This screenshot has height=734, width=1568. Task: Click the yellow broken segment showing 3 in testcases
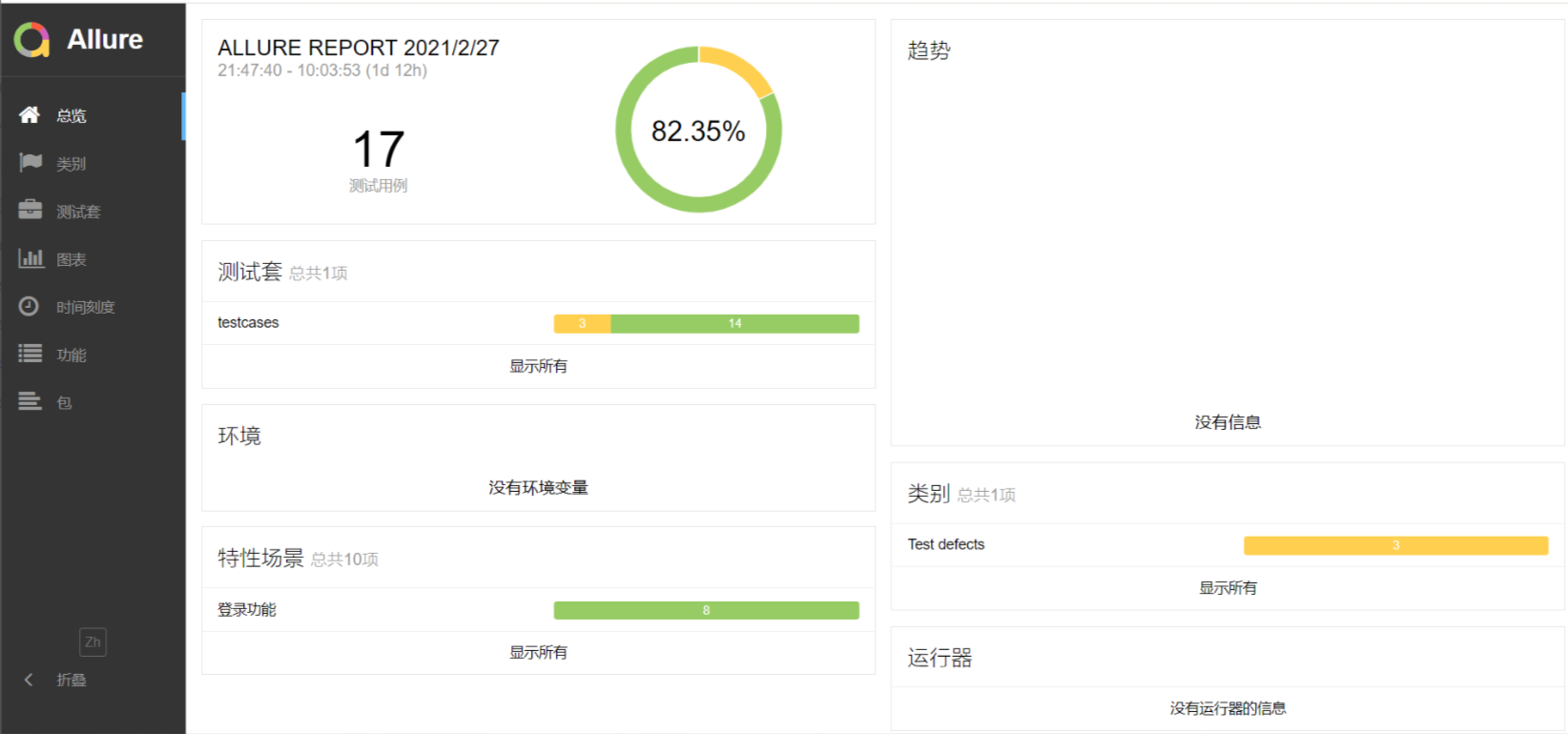[582, 323]
